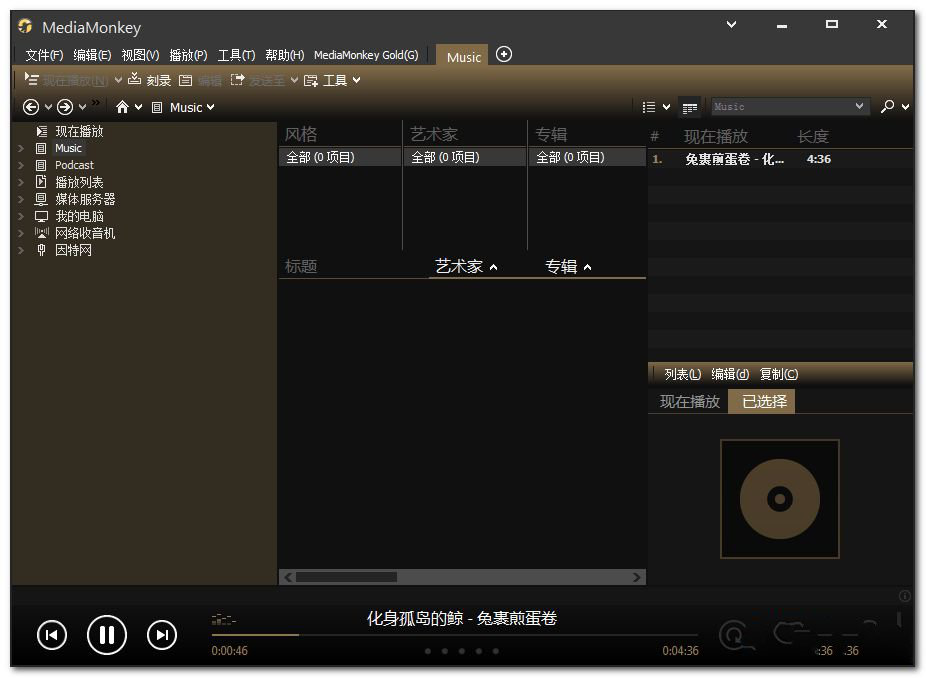Open the 播放(P) menu
Image resolution: width=926 pixels, height=678 pixels.
point(188,55)
